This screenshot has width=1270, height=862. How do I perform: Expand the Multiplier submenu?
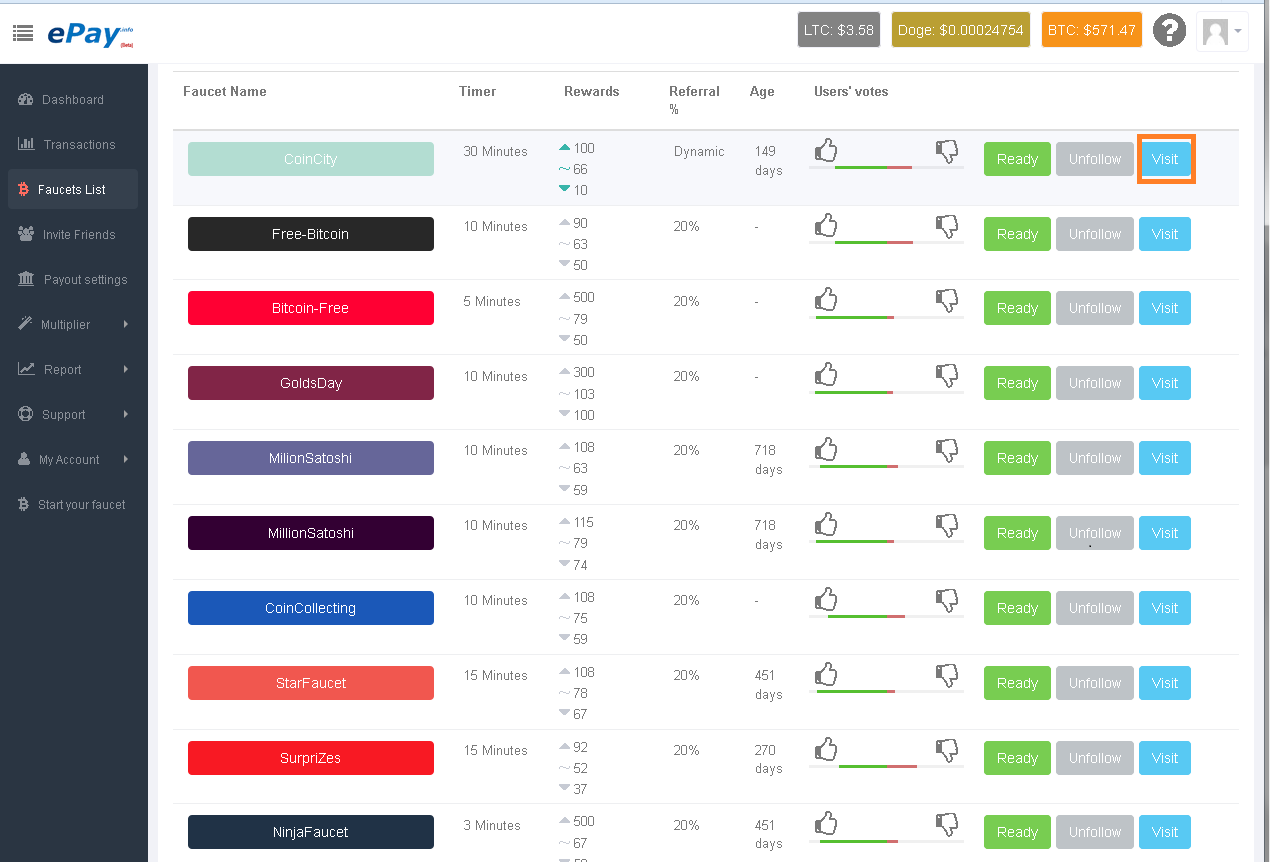73,325
